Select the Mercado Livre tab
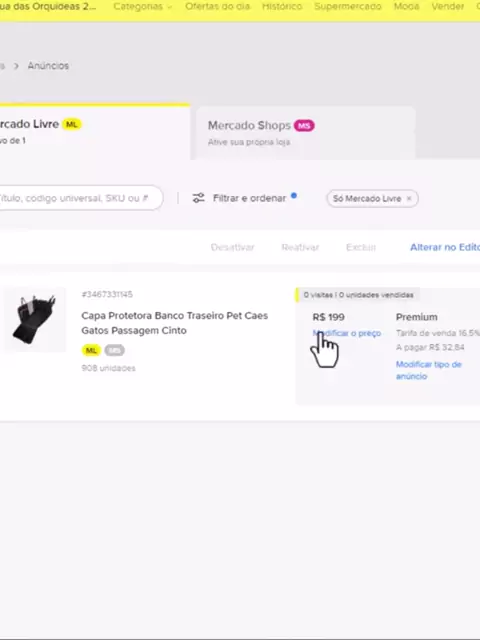Screen dimensions: 480x640 (95, 132)
